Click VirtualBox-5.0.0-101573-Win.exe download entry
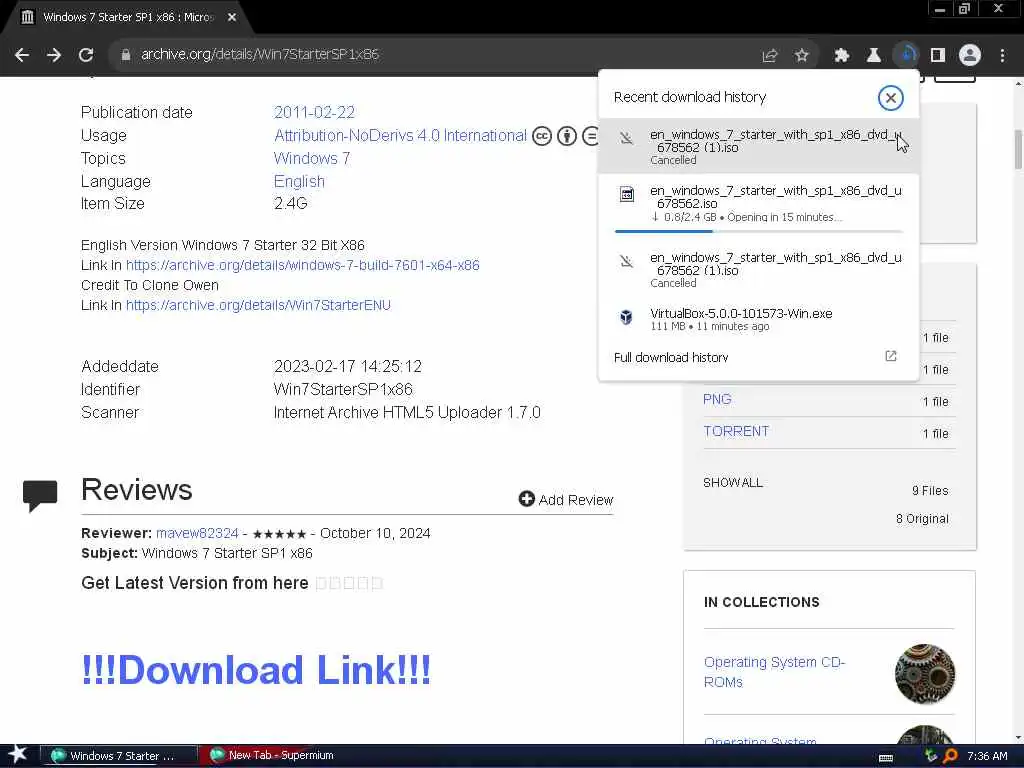This screenshot has height=768, width=1024. pyautogui.click(x=758, y=319)
